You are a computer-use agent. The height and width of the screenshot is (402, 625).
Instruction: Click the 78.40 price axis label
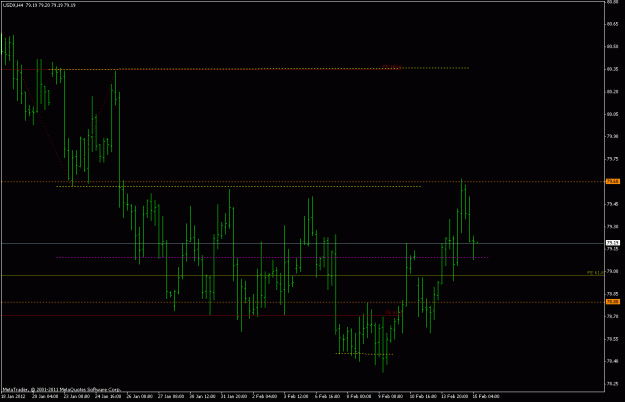612,361
